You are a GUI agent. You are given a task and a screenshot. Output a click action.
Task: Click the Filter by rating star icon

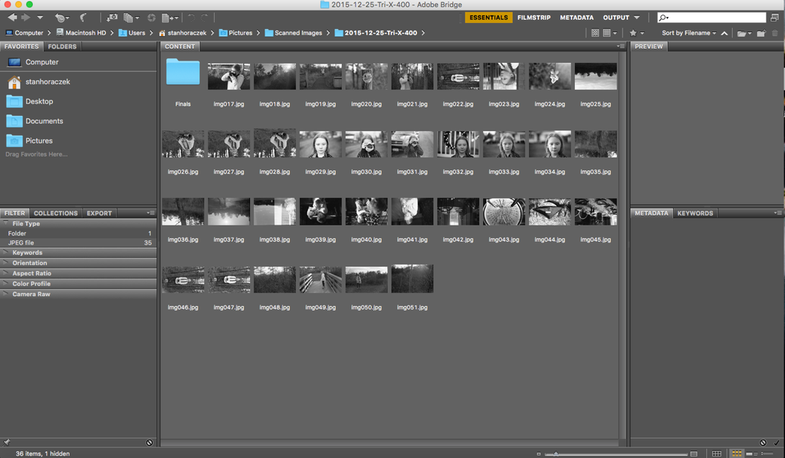click(x=634, y=33)
